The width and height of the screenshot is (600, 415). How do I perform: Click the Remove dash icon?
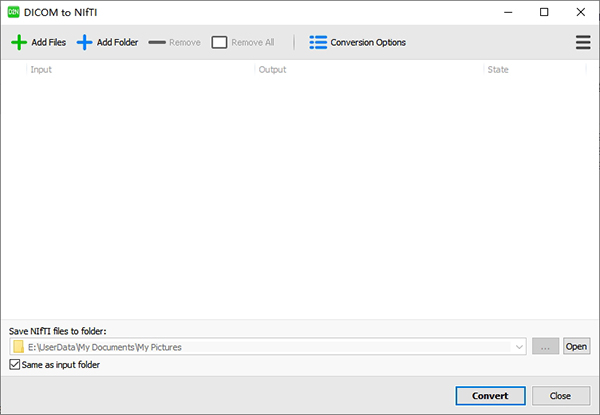click(x=157, y=42)
